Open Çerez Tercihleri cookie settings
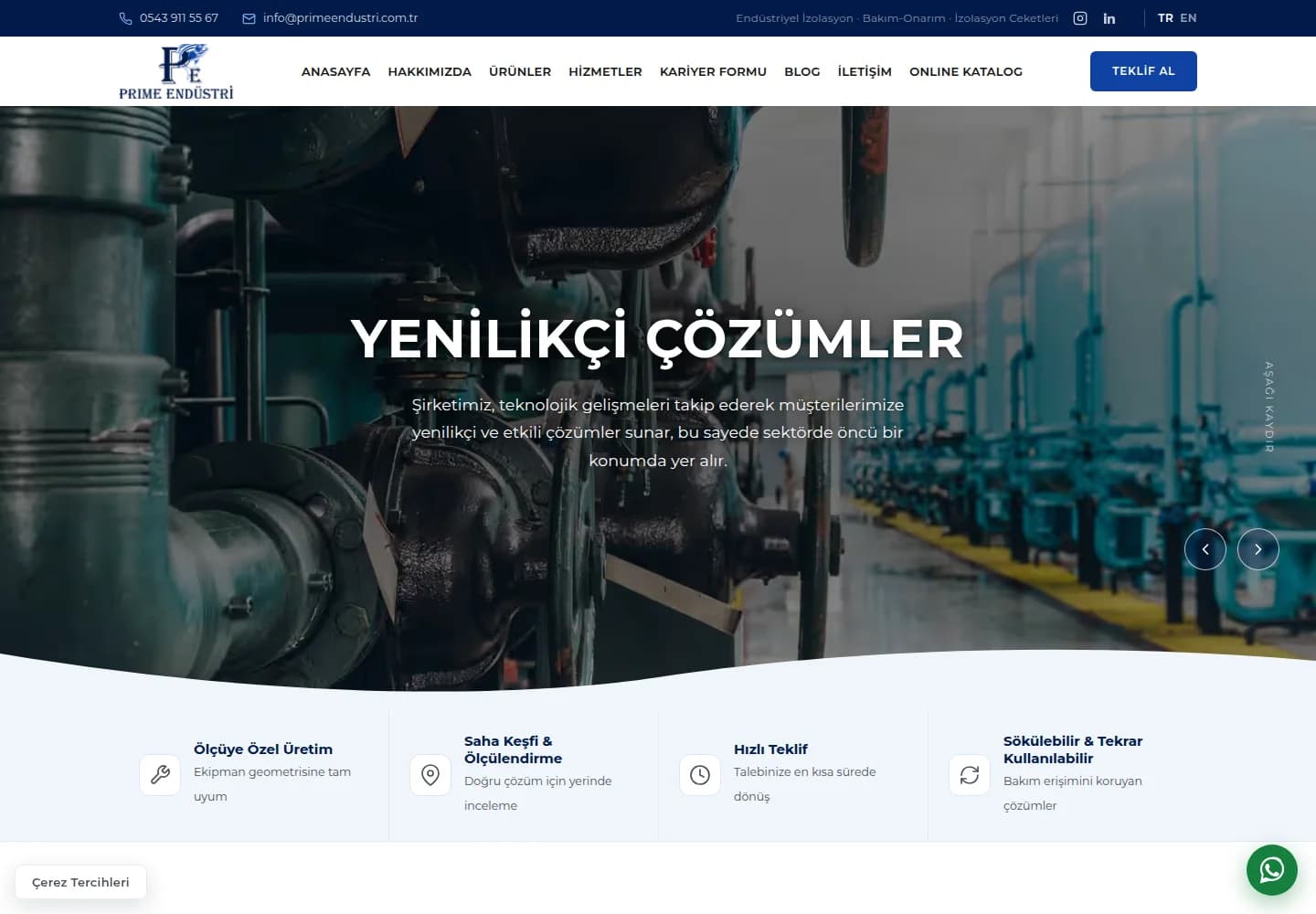This screenshot has width=1316, height=914. click(80, 882)
